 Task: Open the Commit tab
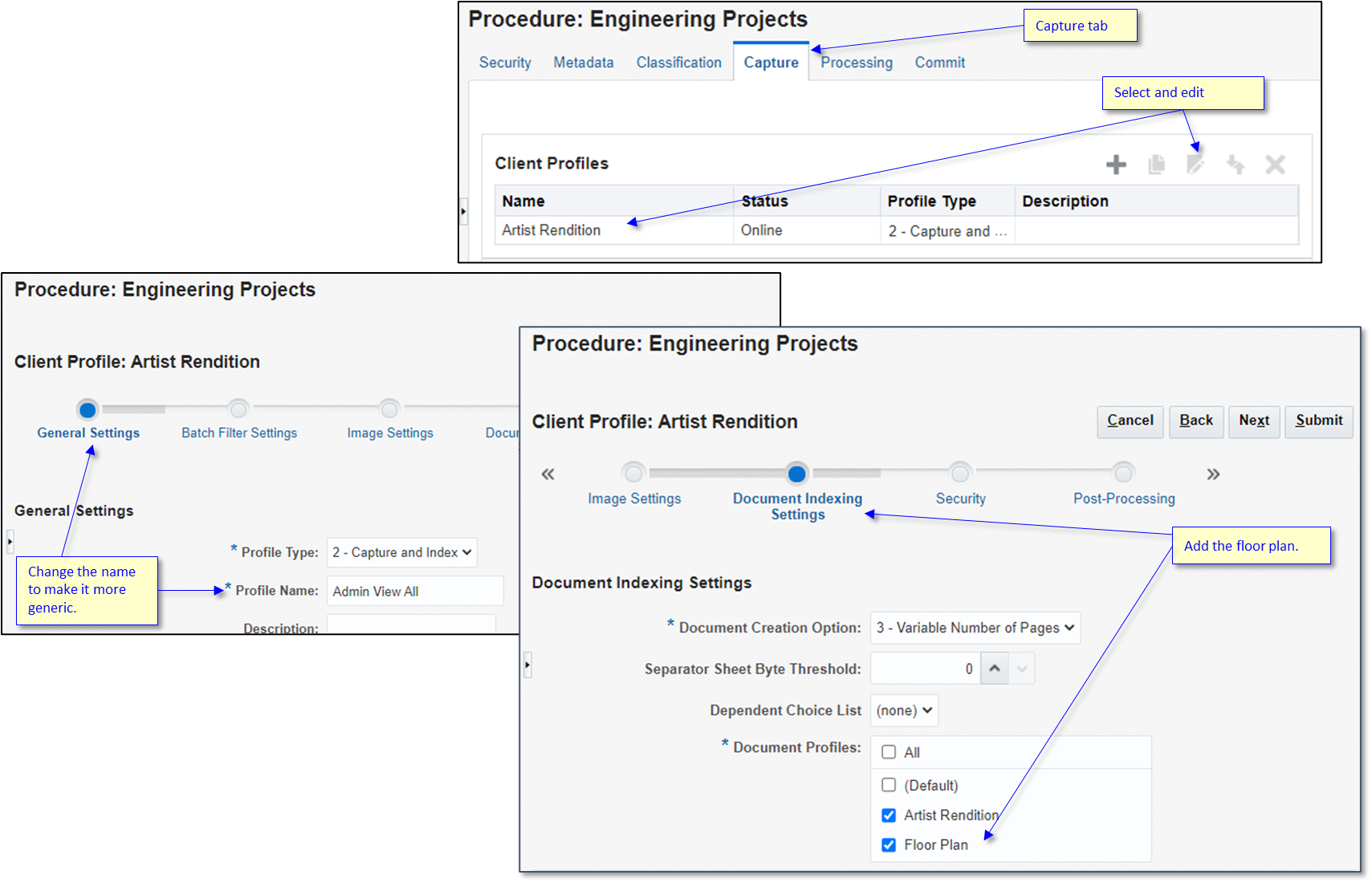[x=939, y=63]
